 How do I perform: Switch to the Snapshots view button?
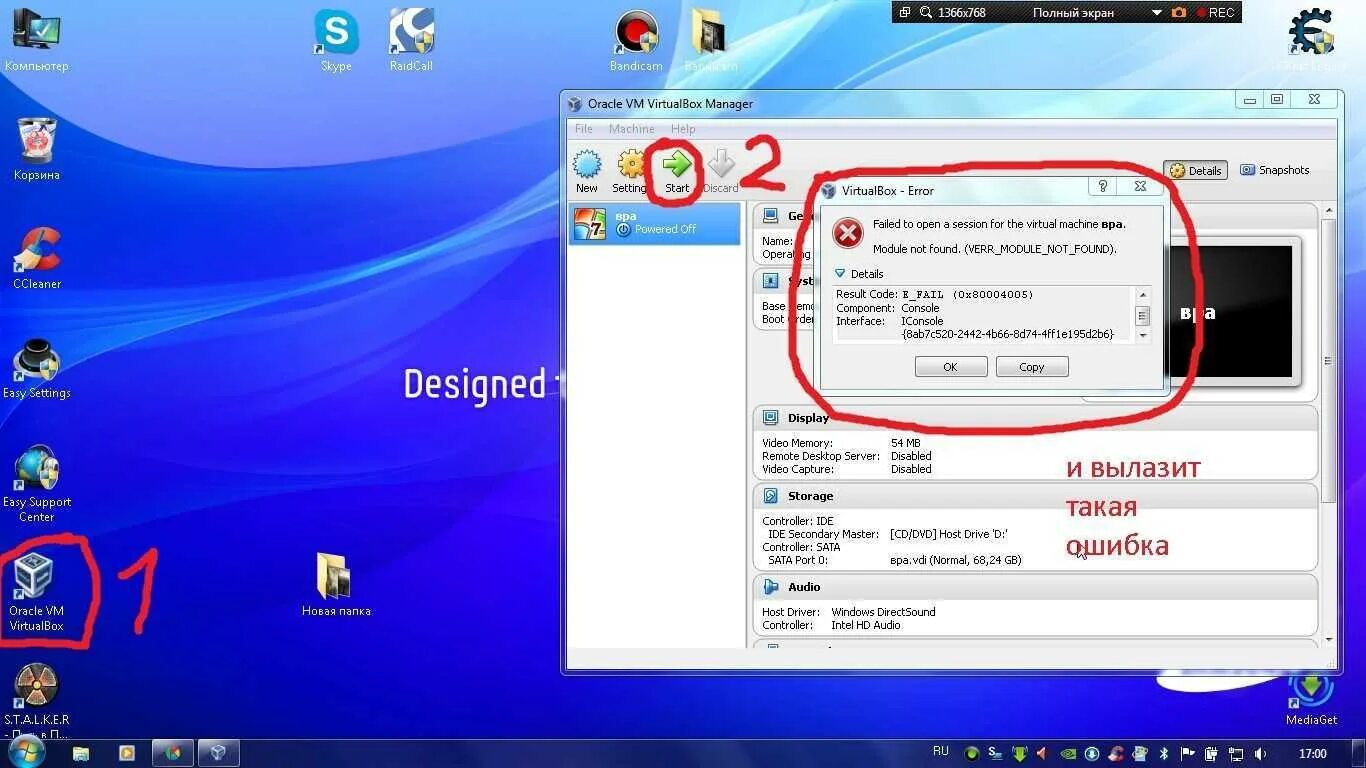point(1275,170)
